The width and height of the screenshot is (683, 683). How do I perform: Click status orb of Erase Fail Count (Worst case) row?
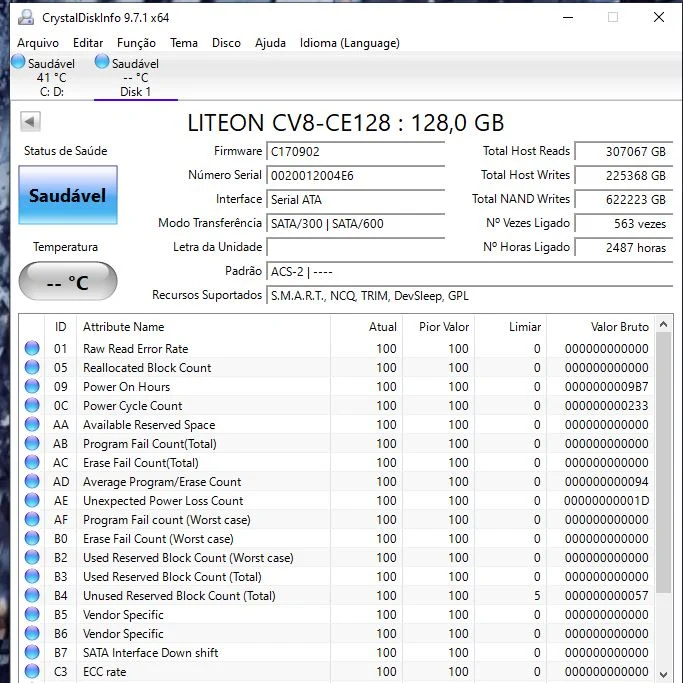click(32, 538)
